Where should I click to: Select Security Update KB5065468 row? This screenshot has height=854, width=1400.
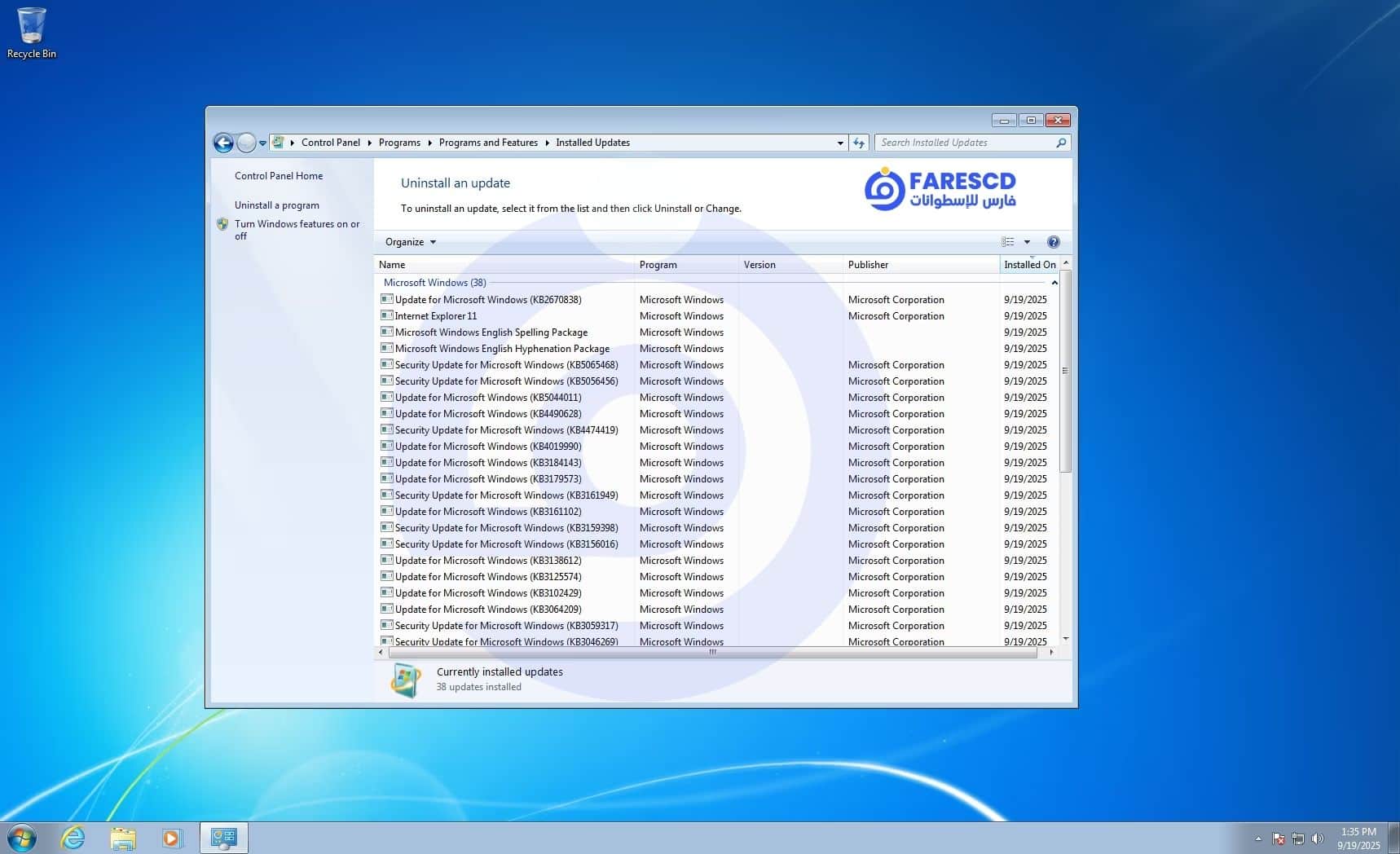point(717,365)
